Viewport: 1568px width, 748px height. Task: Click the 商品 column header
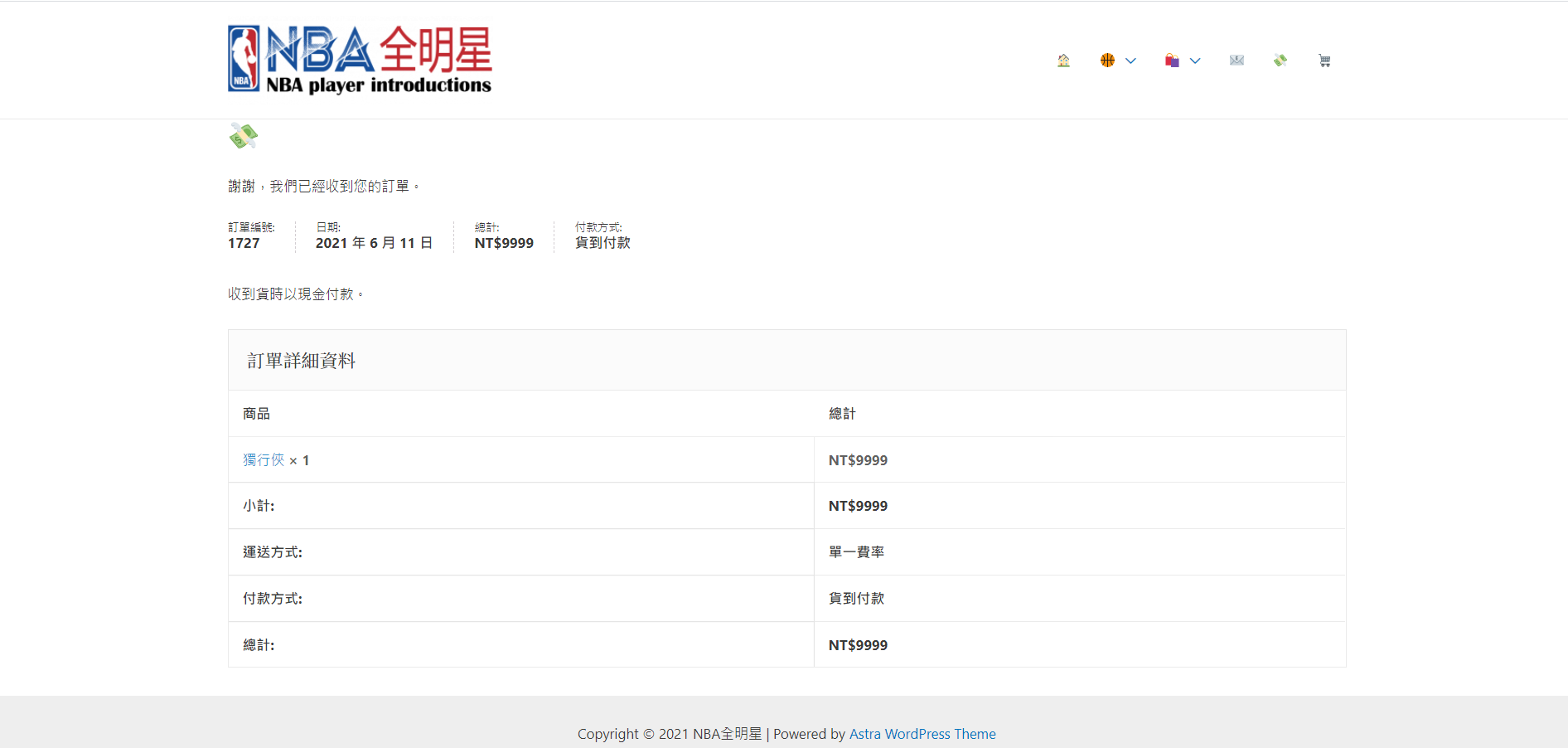coord(256,414)
